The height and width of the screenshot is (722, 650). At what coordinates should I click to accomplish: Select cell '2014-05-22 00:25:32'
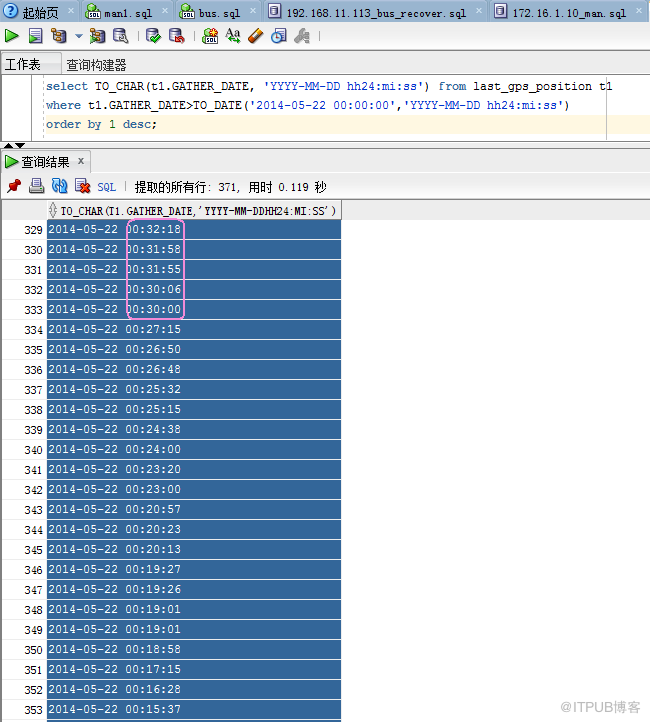pos(194,390)
